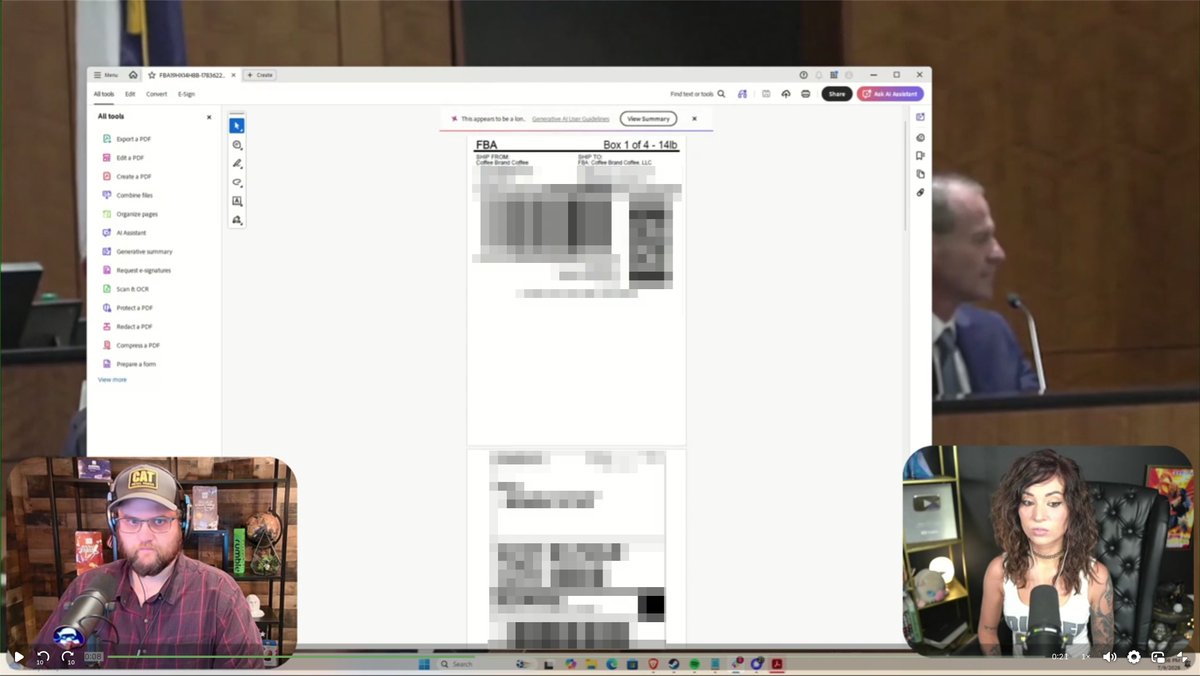Open the Acrobat Menu hamburger button
The height and width of the screenshot is (676, 1200).
[x=105, y=75]
